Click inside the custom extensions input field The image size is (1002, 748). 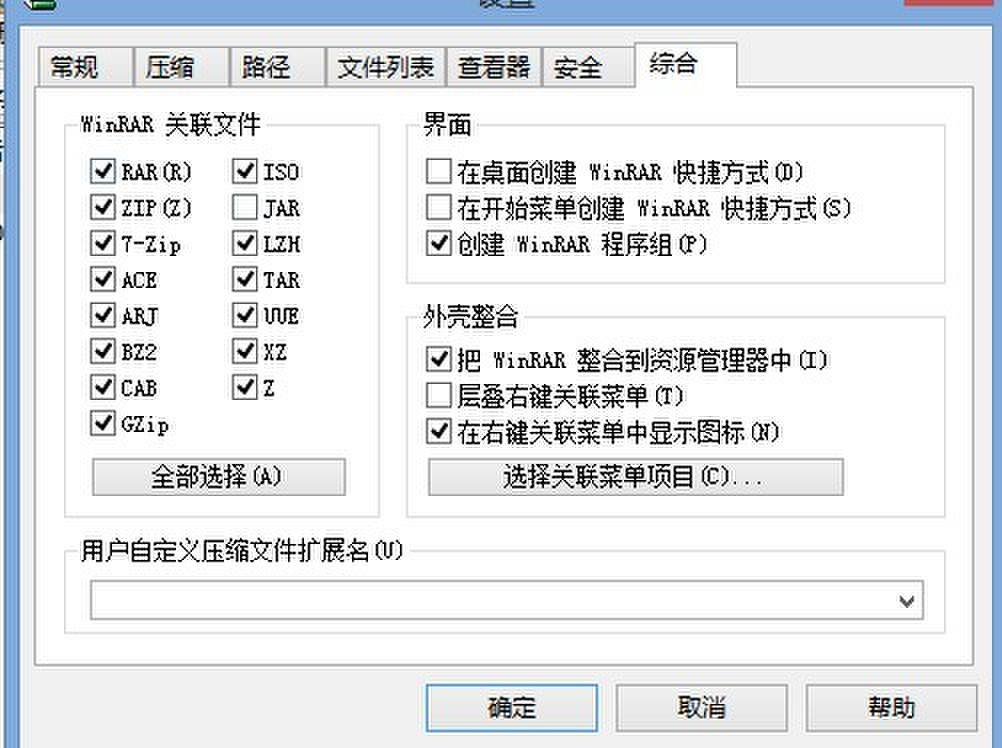[450, 600]
